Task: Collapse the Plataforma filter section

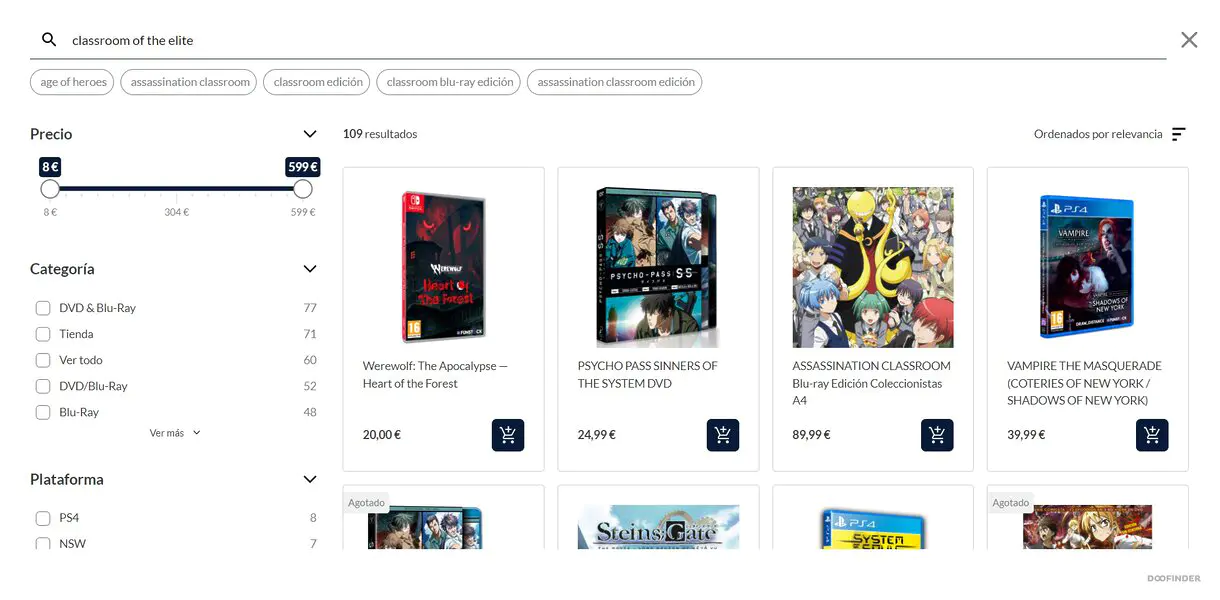Action: click(310, 479)
